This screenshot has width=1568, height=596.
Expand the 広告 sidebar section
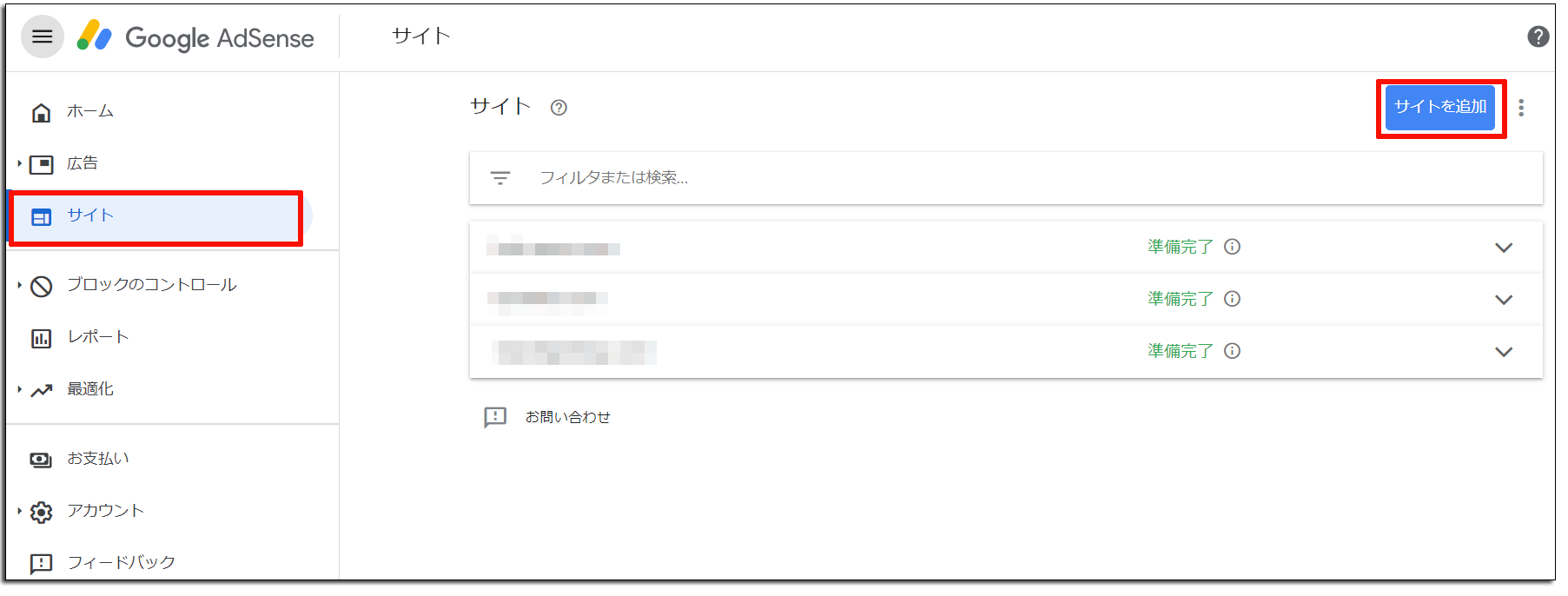coord(19,163)
